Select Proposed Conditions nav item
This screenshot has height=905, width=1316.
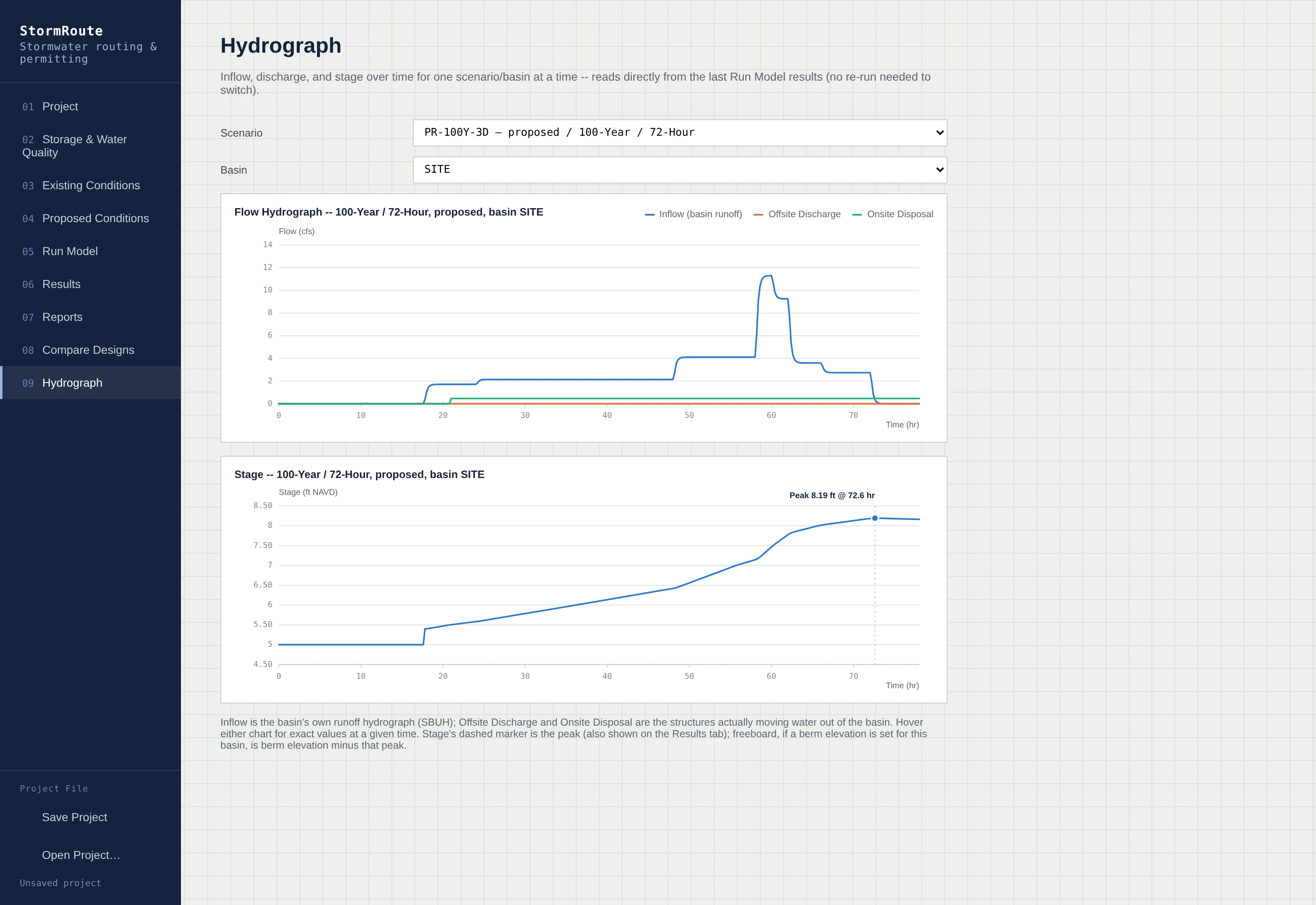(90, 218)
